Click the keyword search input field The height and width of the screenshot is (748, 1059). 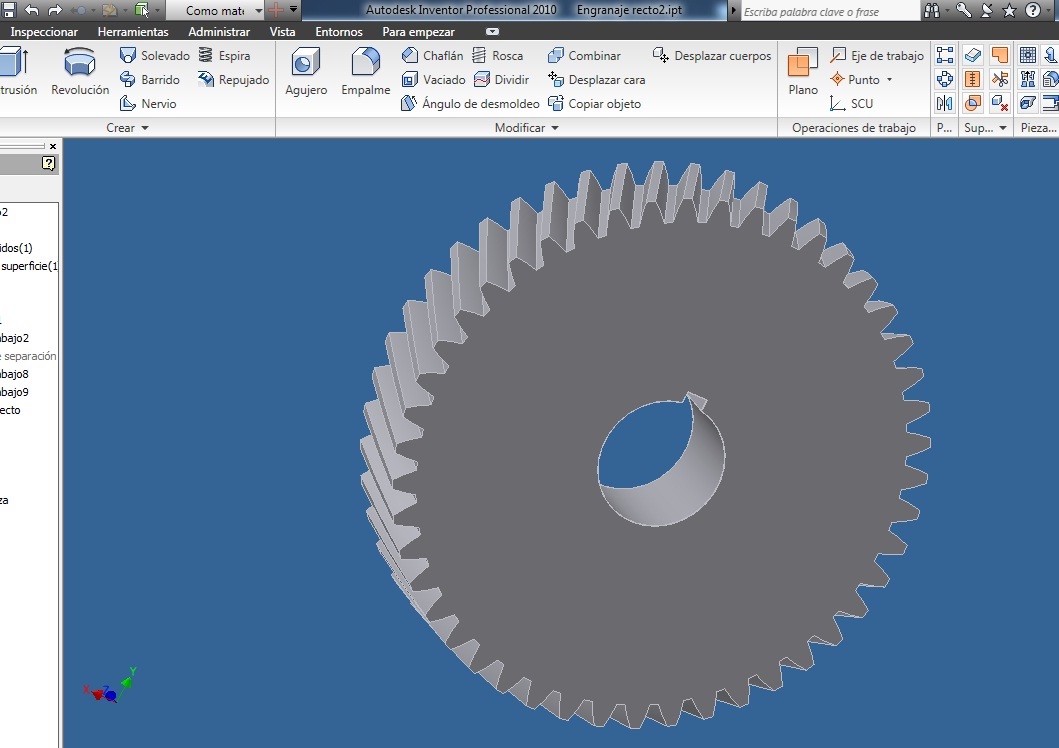[828, 11]
